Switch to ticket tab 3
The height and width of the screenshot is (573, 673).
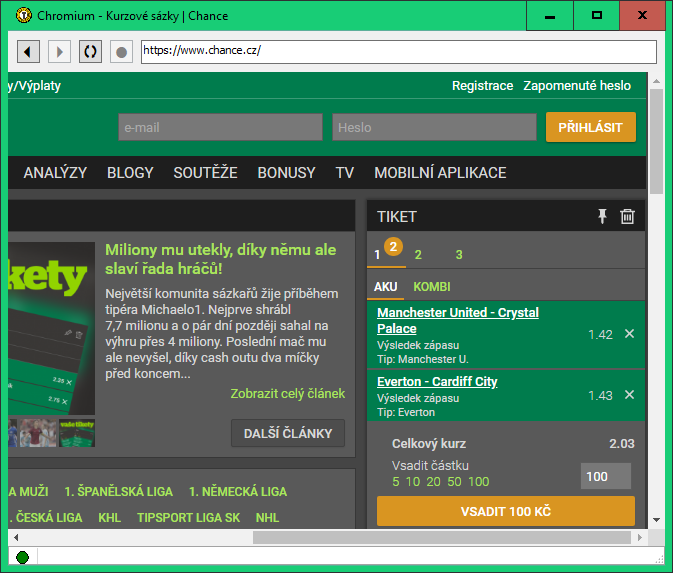(459, 255)
